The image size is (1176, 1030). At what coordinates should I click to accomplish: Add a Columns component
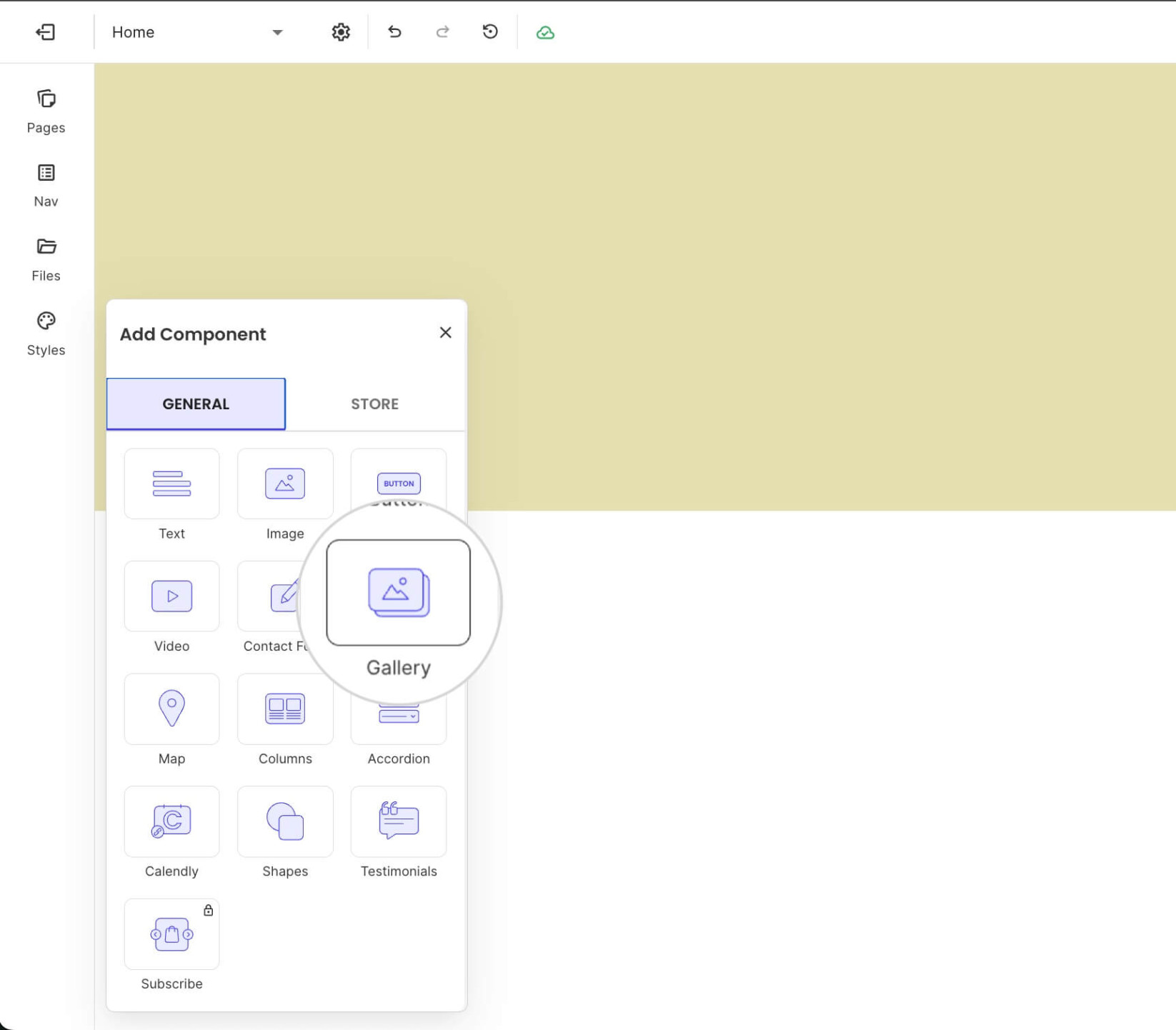285,709
